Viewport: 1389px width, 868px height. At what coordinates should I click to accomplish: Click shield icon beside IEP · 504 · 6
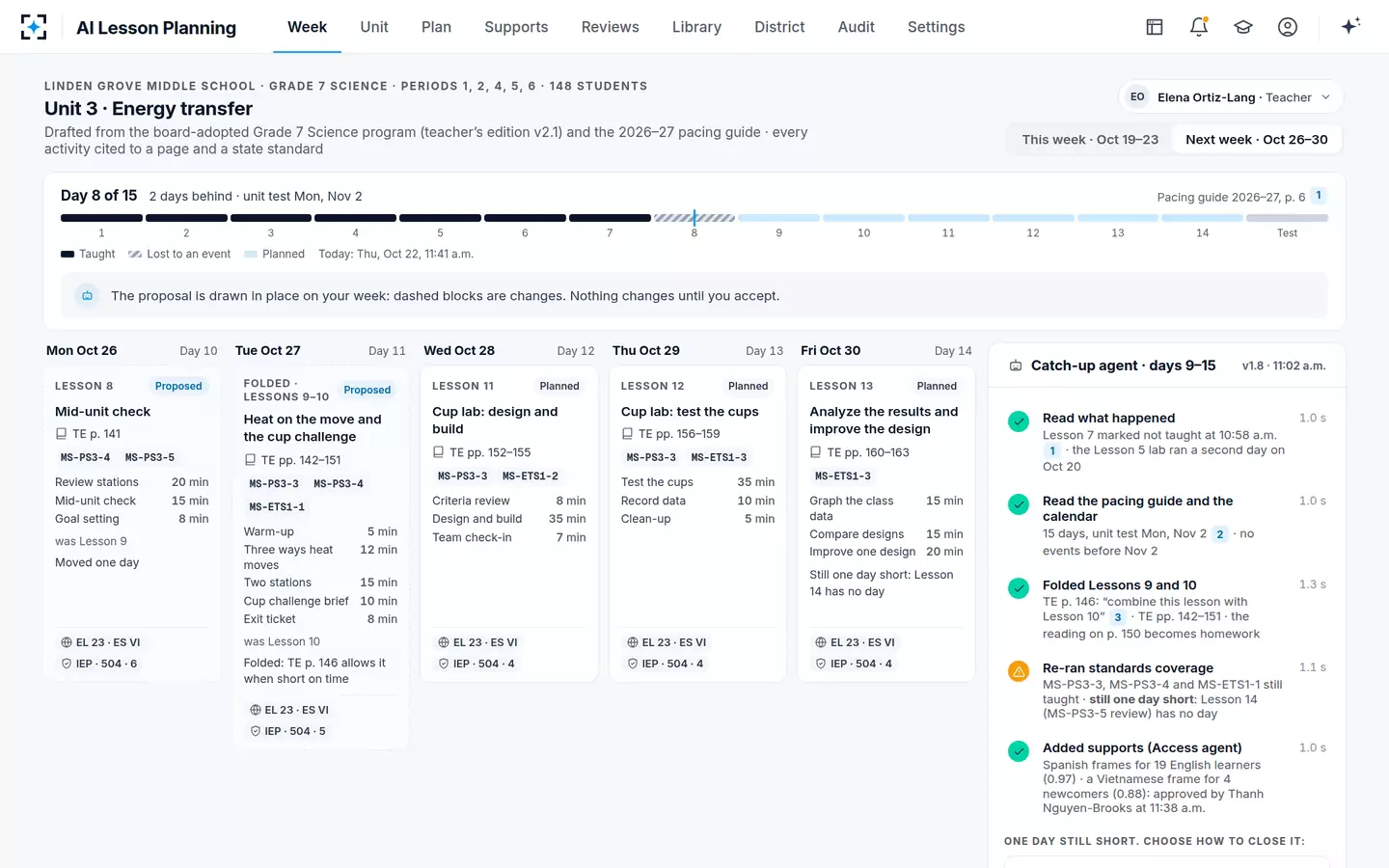click(67, 664)
